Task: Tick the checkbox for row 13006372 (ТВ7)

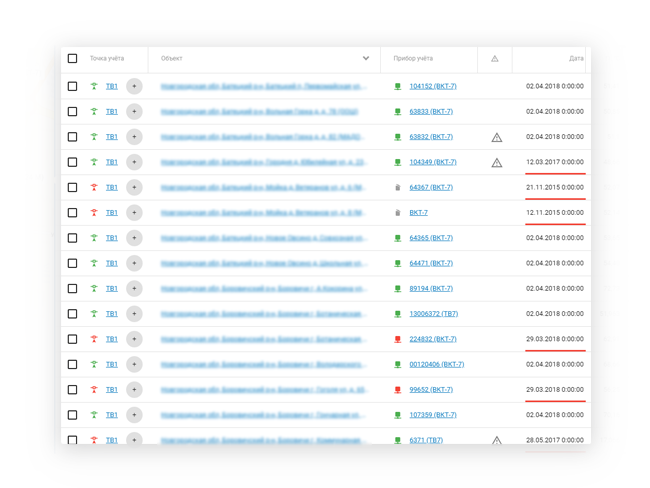Action: (73, 314)
